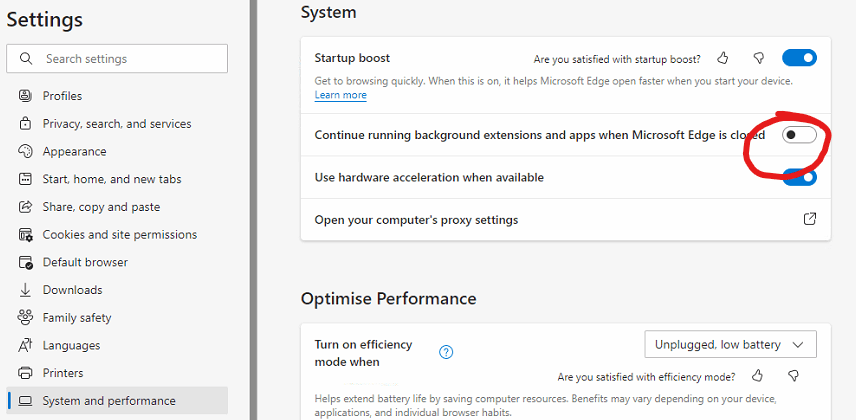Open proxy settings external link icon

pos(810,220)
